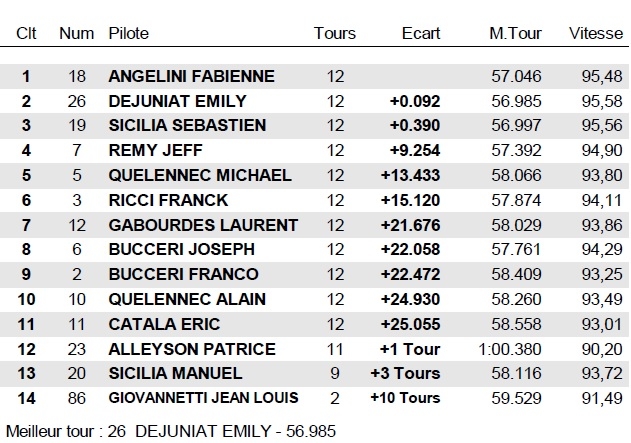The height and width of the screenshot is (443, 631).
Task: Select pilot name ANGELINI FABIENNE
Action: (x=191, y=76)
